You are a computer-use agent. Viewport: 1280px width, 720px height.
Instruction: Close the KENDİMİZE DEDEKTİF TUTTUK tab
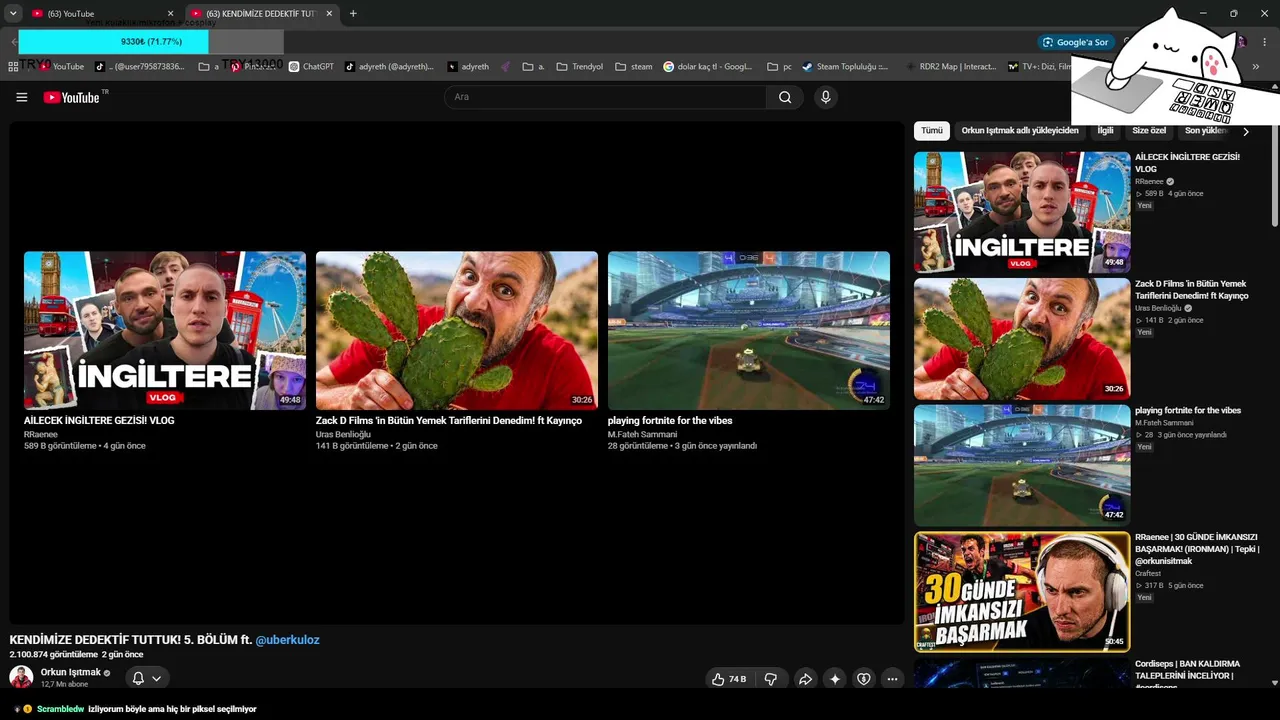tap(329, 14)
